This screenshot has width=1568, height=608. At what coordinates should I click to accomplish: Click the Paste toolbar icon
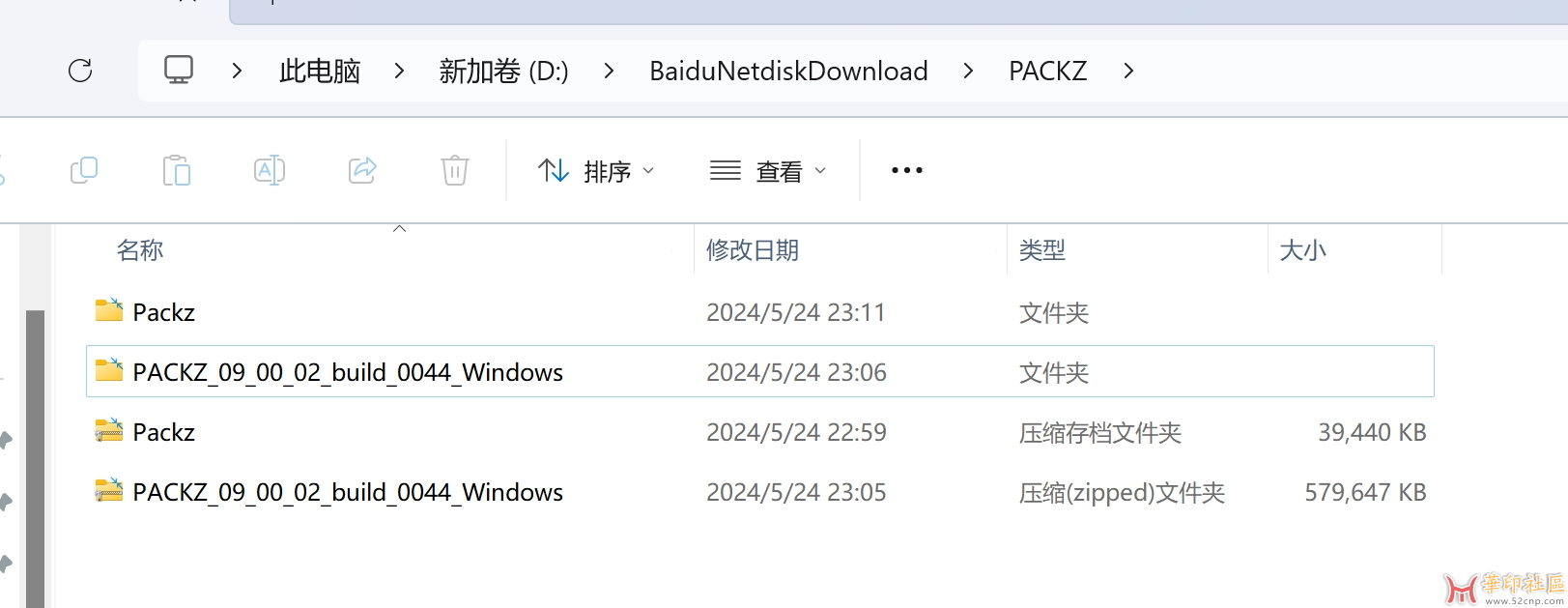pyautogui.click(x=177, y=170)
